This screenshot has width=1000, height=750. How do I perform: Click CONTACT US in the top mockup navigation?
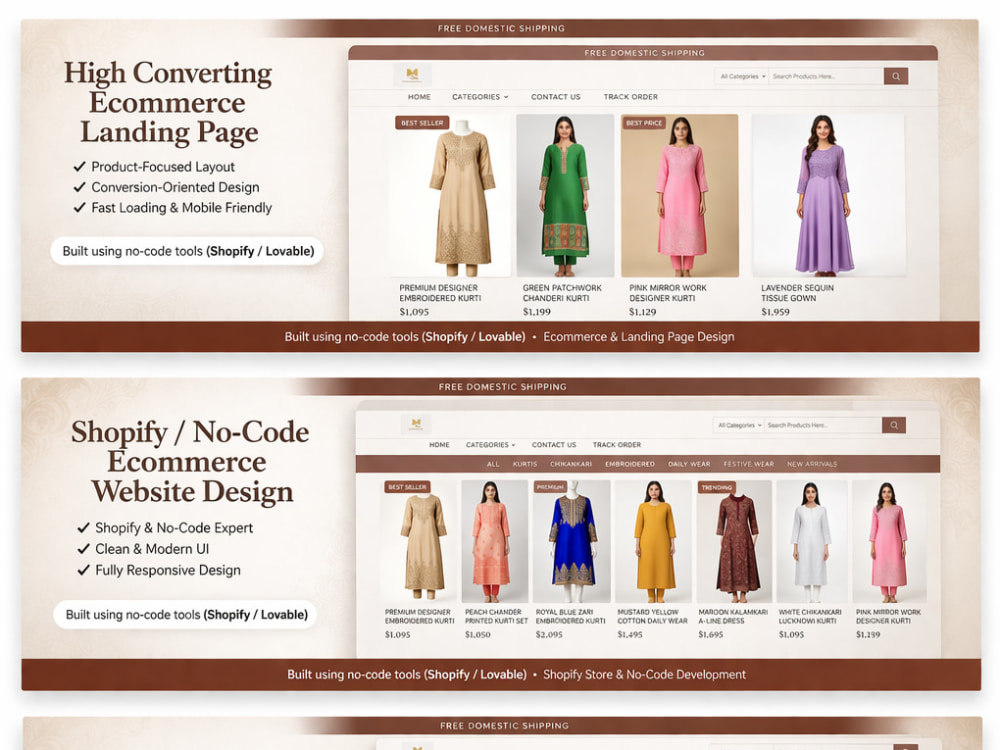[555, 97]
